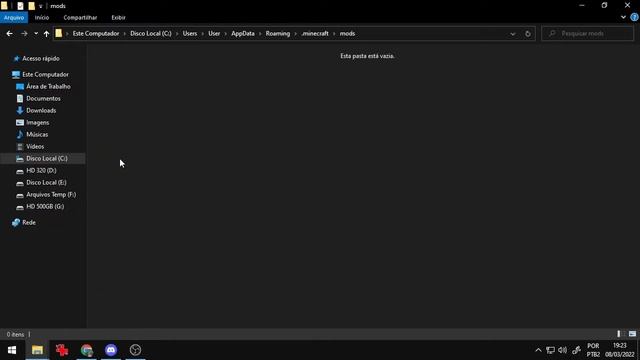This screenshot has height=360, width=640.
Task: Click the quick access properties icon in the title bar
Action: pos(20,6)
